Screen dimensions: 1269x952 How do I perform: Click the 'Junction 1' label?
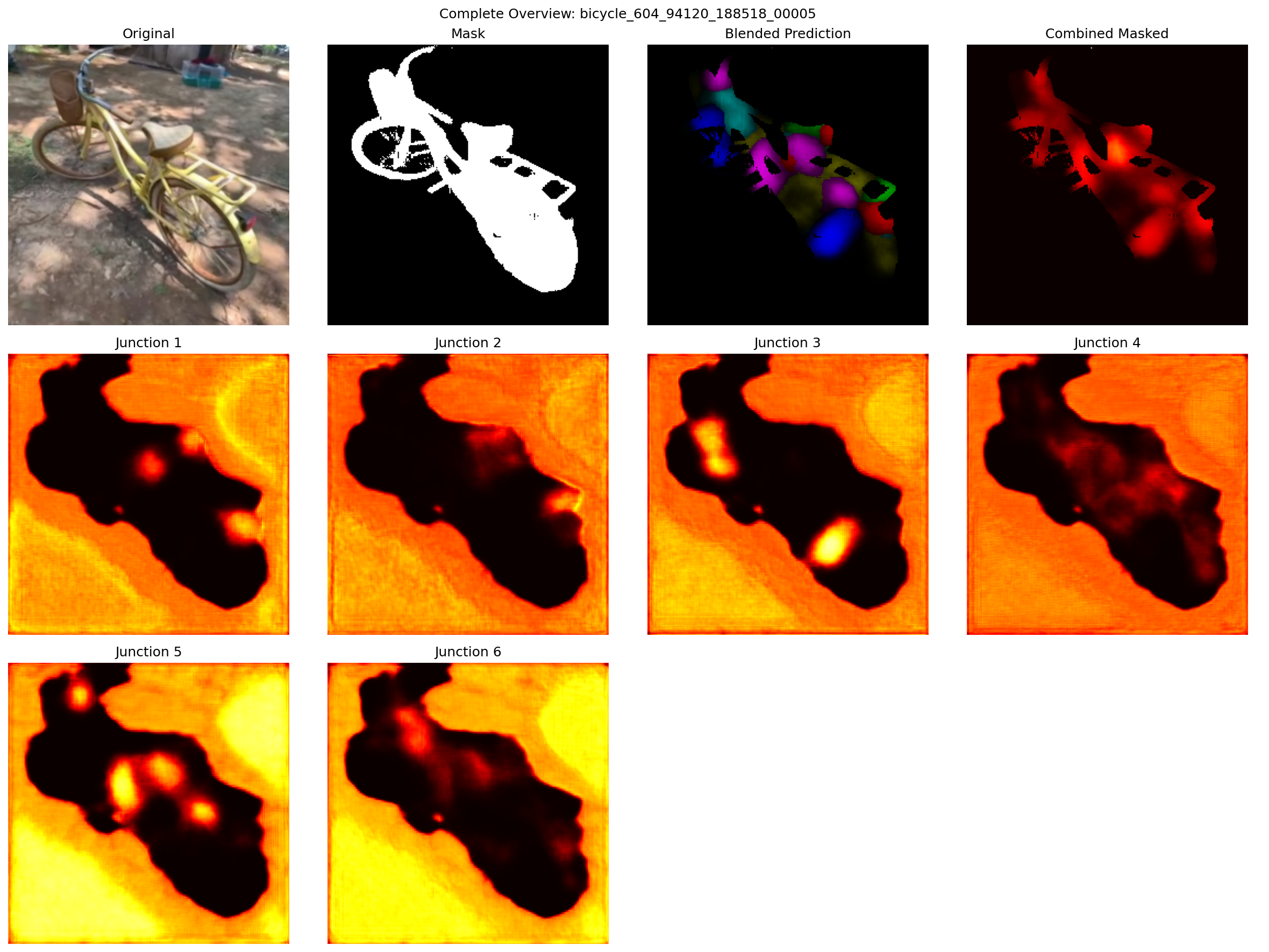coord(148,343)
